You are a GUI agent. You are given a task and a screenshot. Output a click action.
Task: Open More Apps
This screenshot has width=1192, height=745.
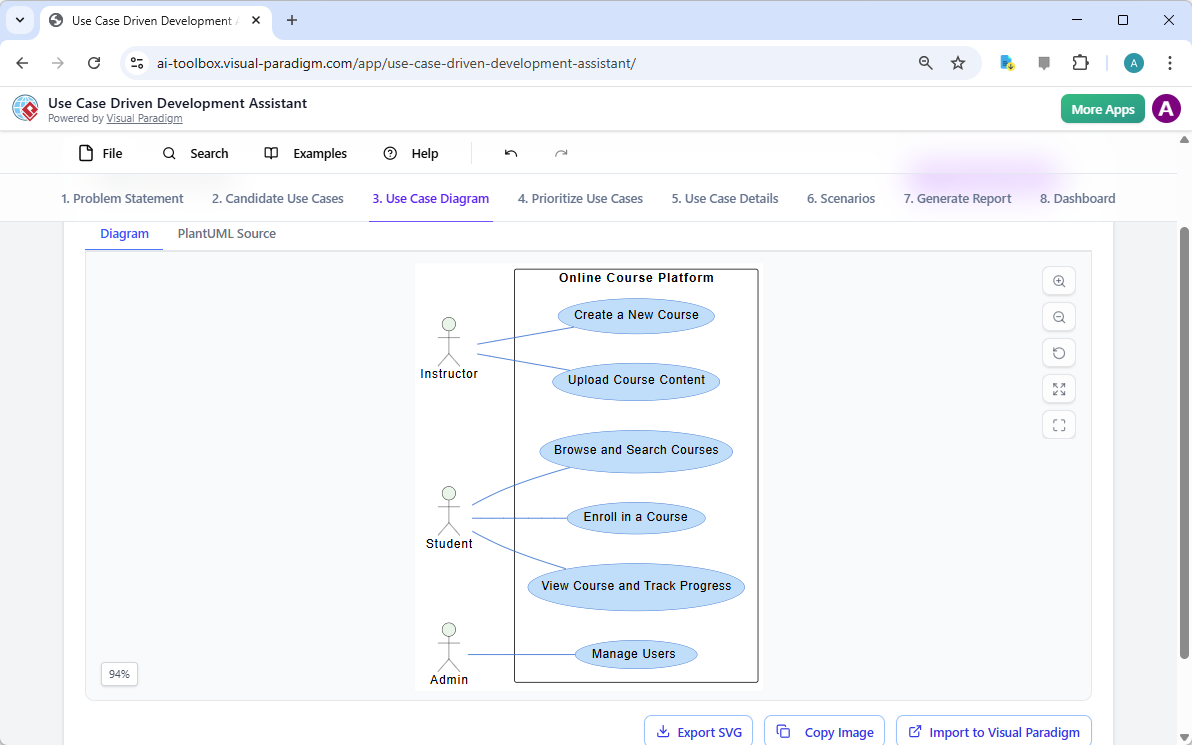[1102, 108]
